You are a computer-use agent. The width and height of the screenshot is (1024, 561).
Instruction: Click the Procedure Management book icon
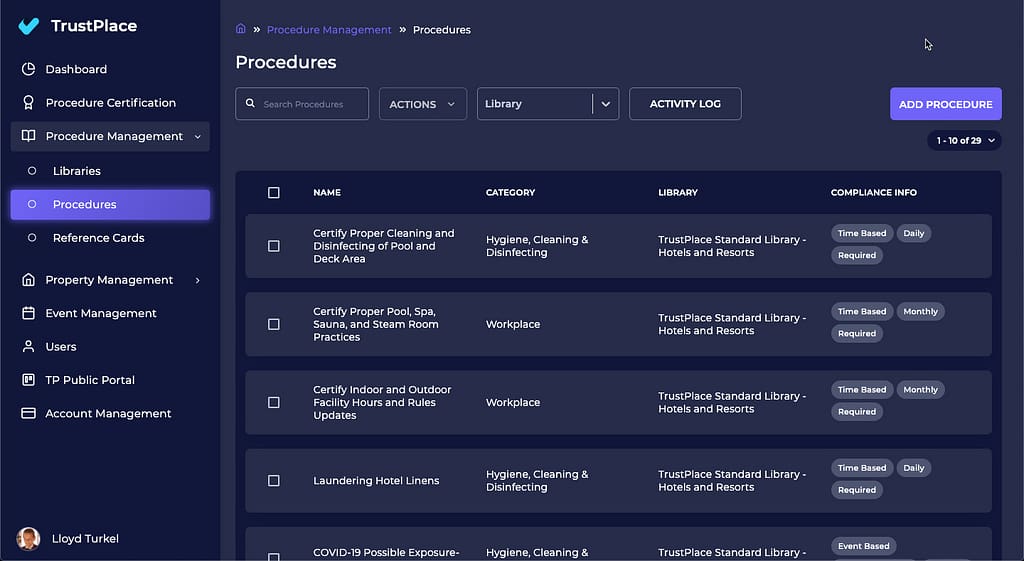28,136
